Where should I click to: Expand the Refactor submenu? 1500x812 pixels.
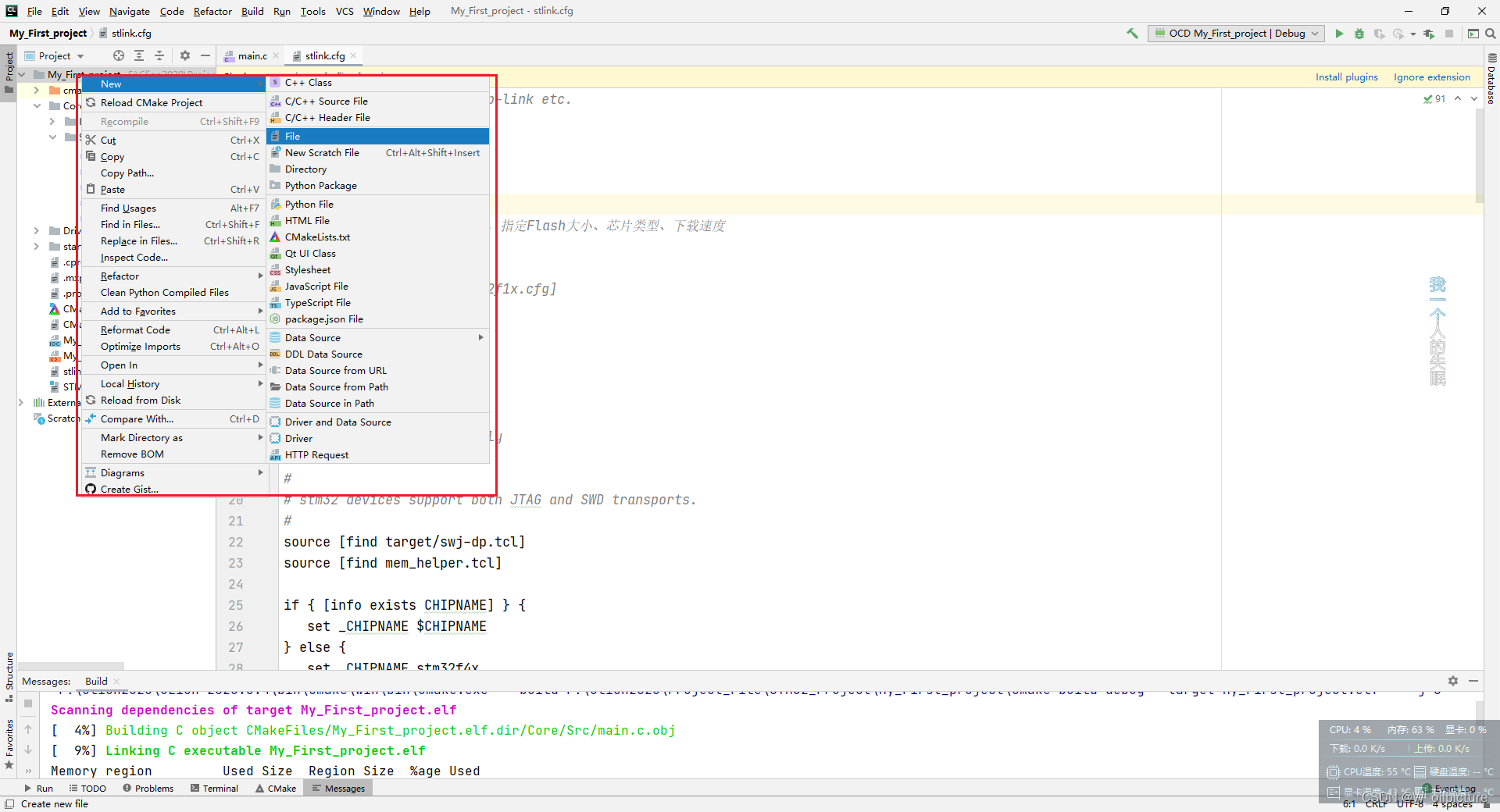coord(174,276)
